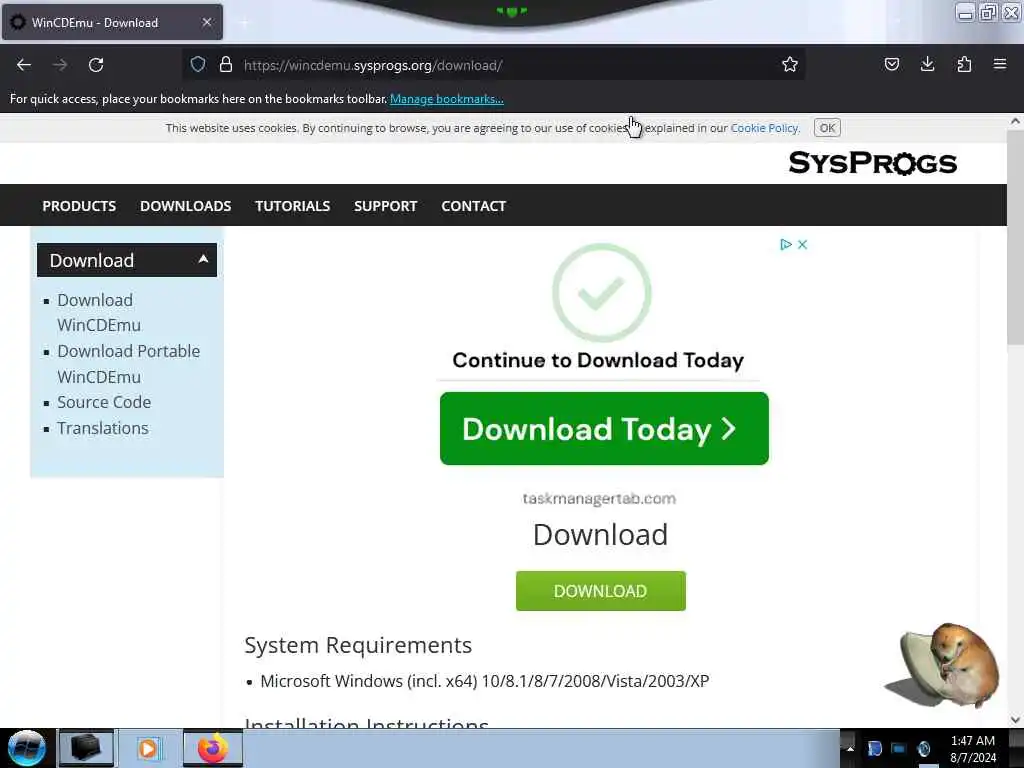Reload the current page
1024x768 pixels.
point(96,65)
